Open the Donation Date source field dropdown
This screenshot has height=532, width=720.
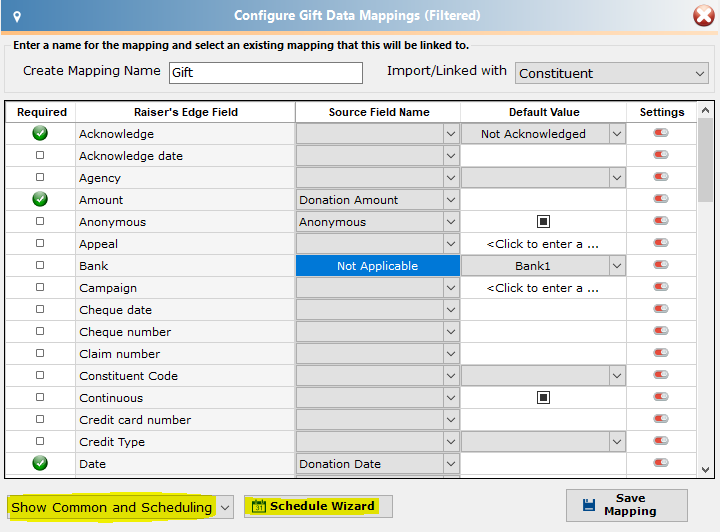click(x=451, y=464)
